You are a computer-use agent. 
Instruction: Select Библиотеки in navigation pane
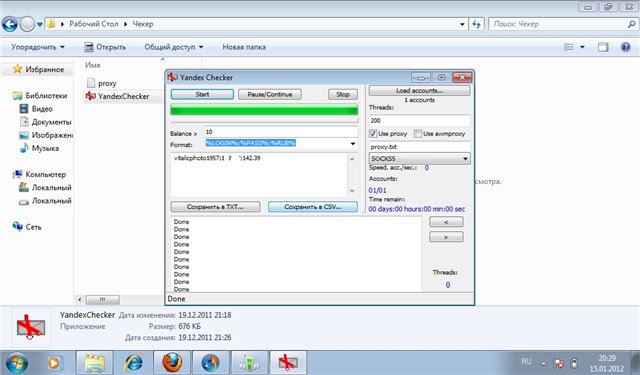pyautogui.click(x=40, y=96)
